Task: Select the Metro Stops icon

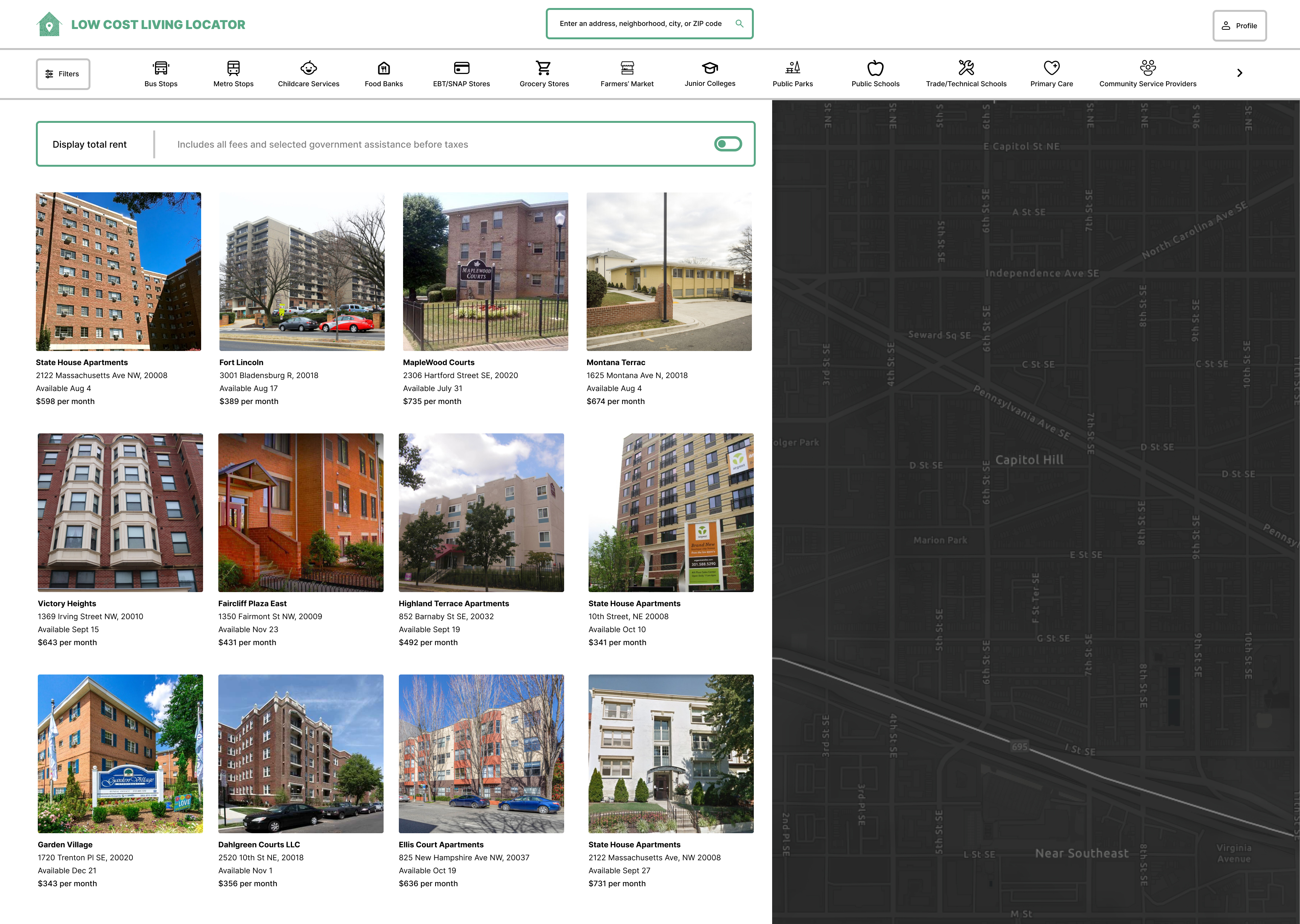Action: (x=233, y=68)
